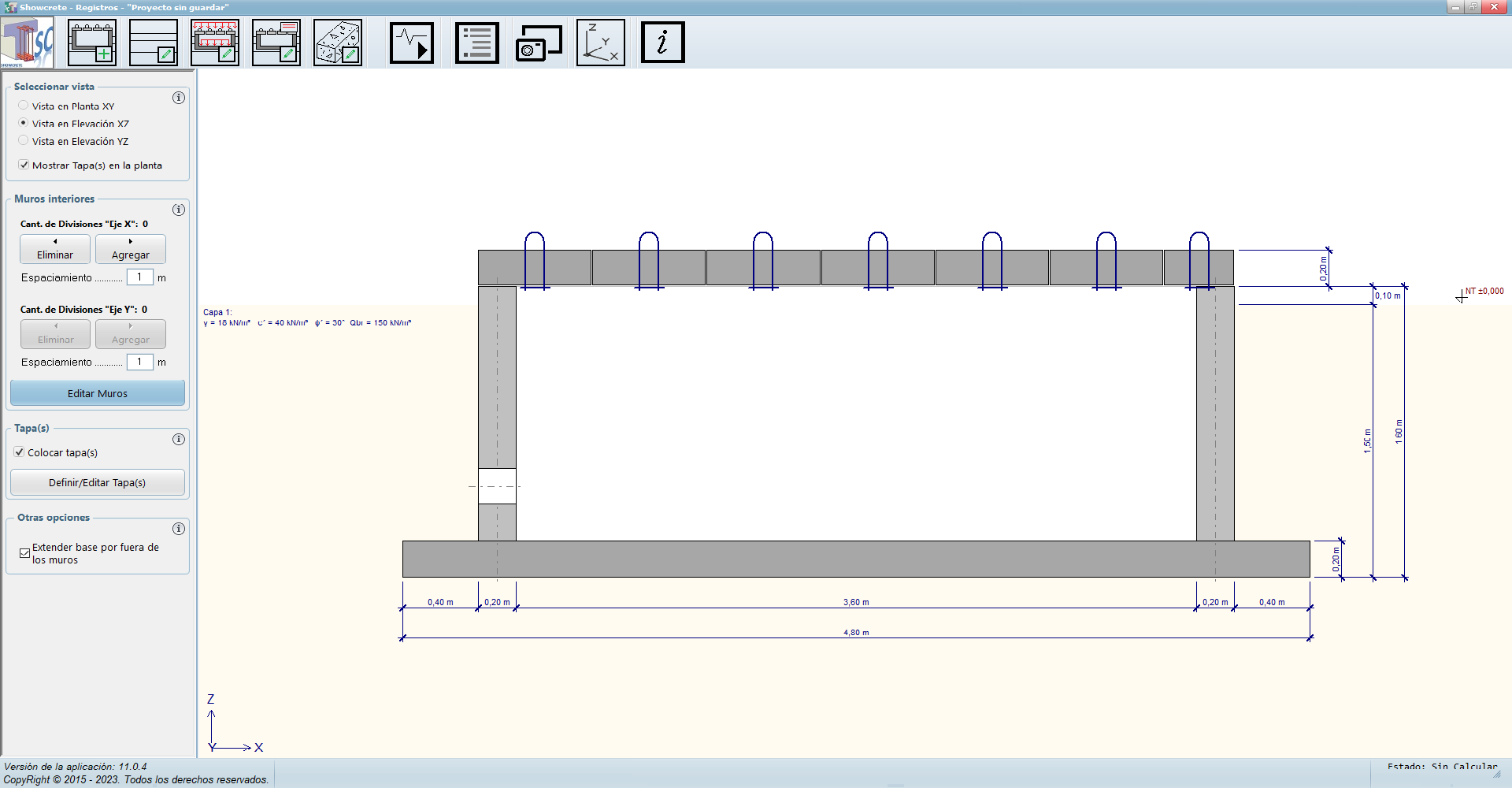1512x788 pixels.
Task: Open the italic 'i' information toolbar icon
Action: (x=662, y=43)
